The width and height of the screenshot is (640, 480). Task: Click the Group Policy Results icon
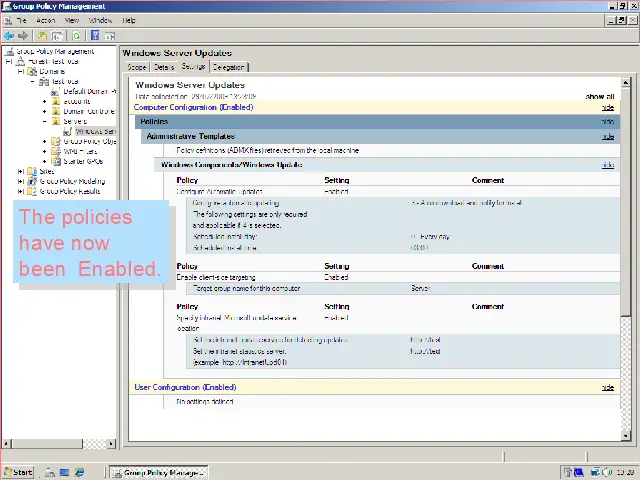pos(32,191)
